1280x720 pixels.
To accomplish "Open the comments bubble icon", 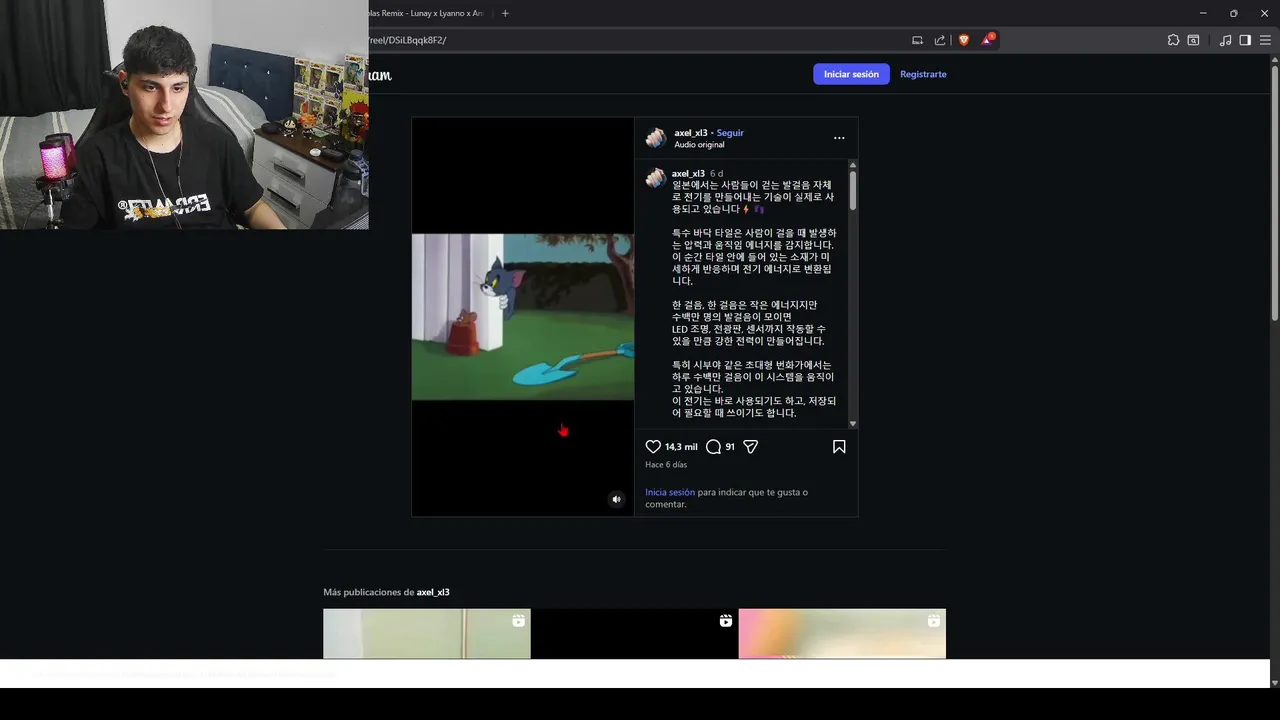I will (713, 447).
